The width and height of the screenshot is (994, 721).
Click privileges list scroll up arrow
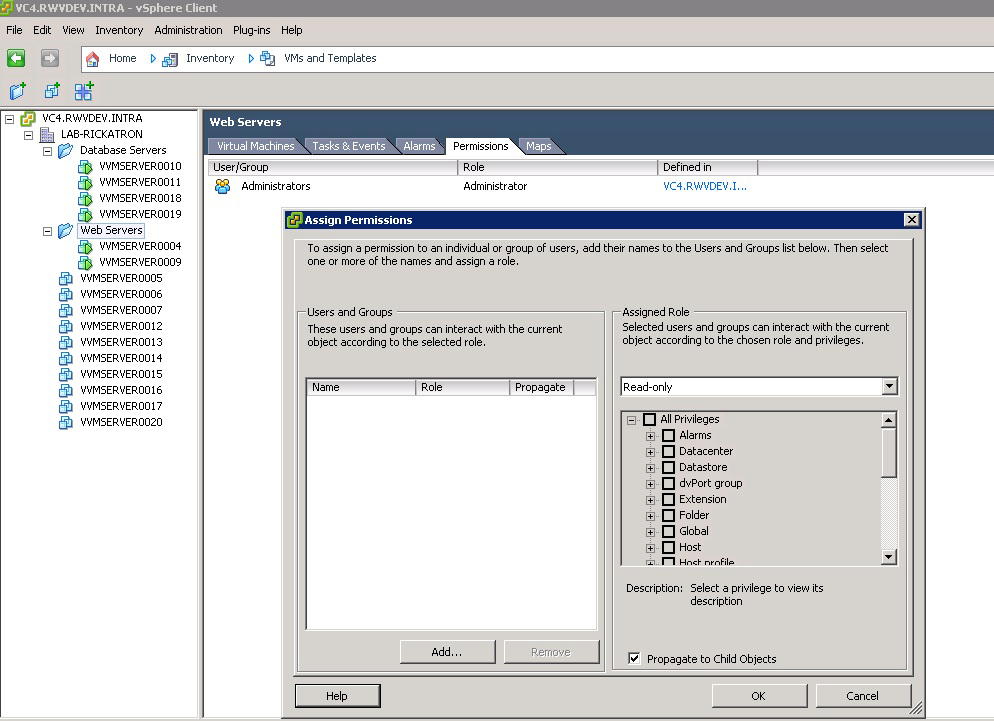(x=889, y=420)
